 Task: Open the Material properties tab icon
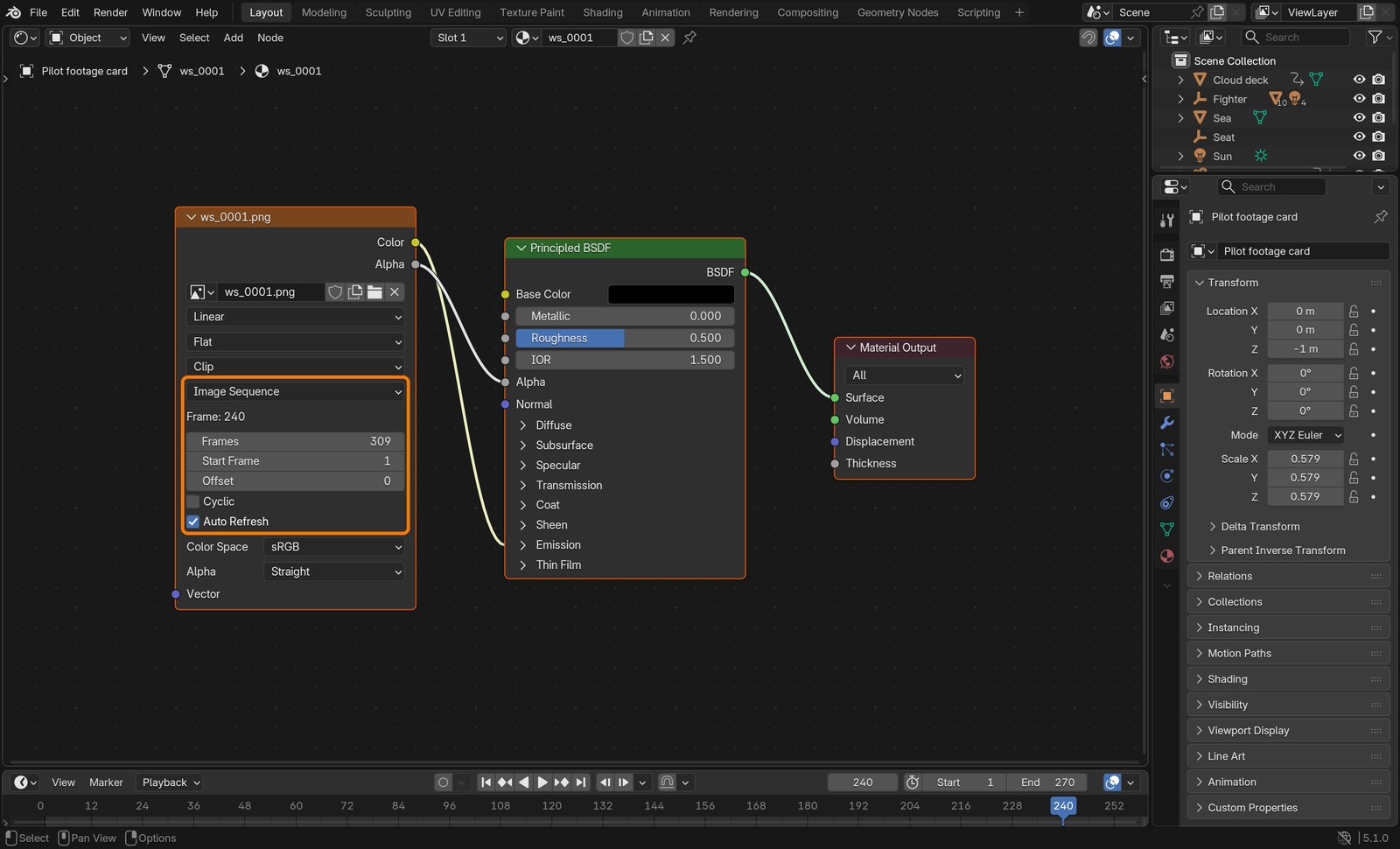pyautogui.click(x=1166, y=556)
